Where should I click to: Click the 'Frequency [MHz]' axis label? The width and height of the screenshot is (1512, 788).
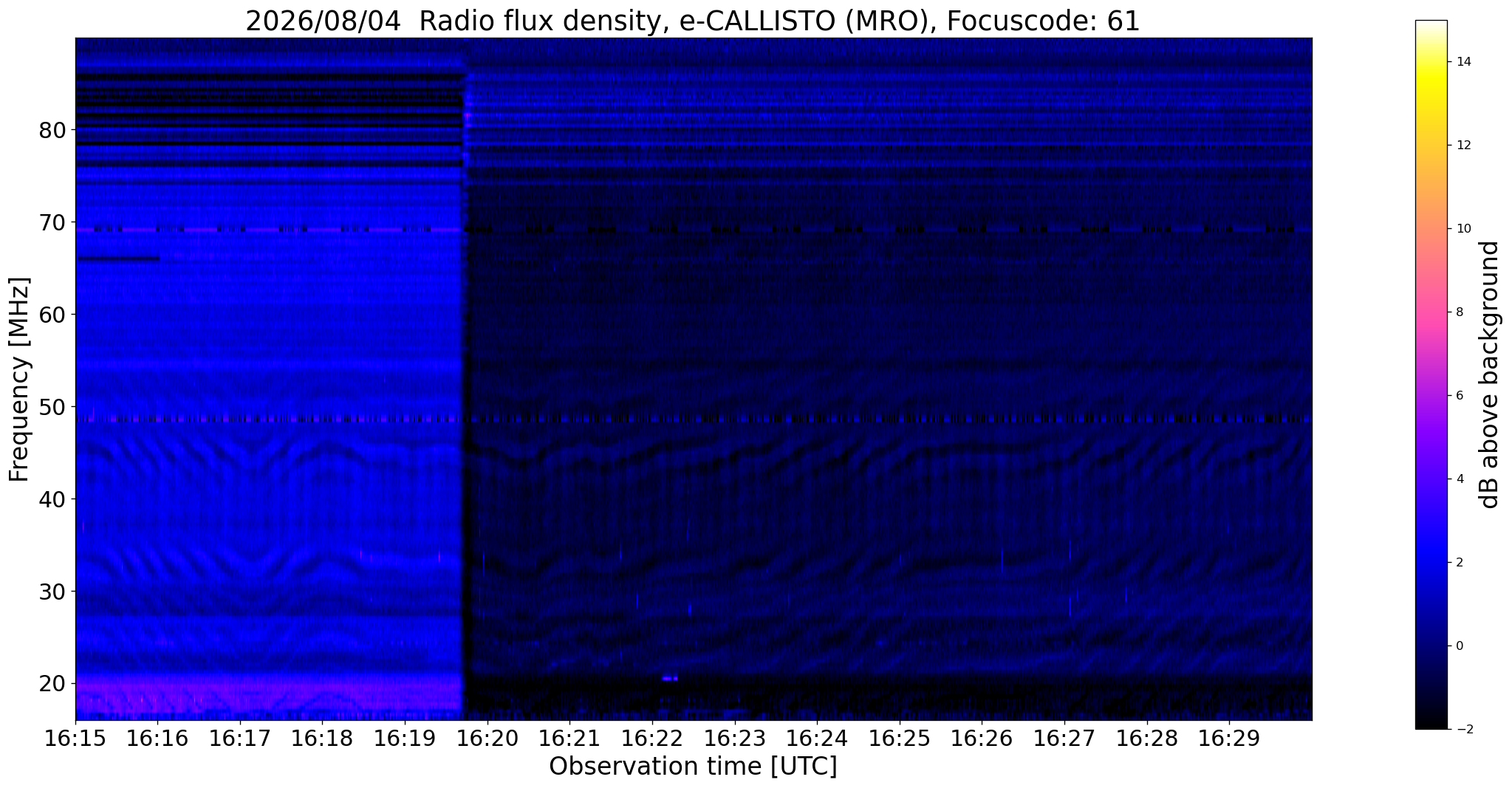pos(20,380)
